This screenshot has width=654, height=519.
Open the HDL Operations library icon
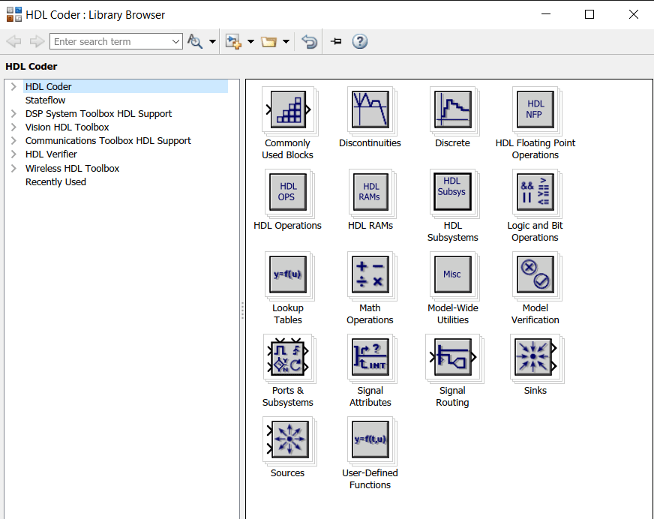tap(288, 192)
